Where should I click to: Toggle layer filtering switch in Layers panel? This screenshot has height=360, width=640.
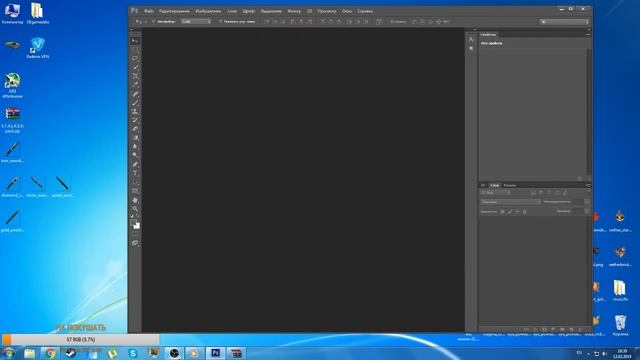589,191
